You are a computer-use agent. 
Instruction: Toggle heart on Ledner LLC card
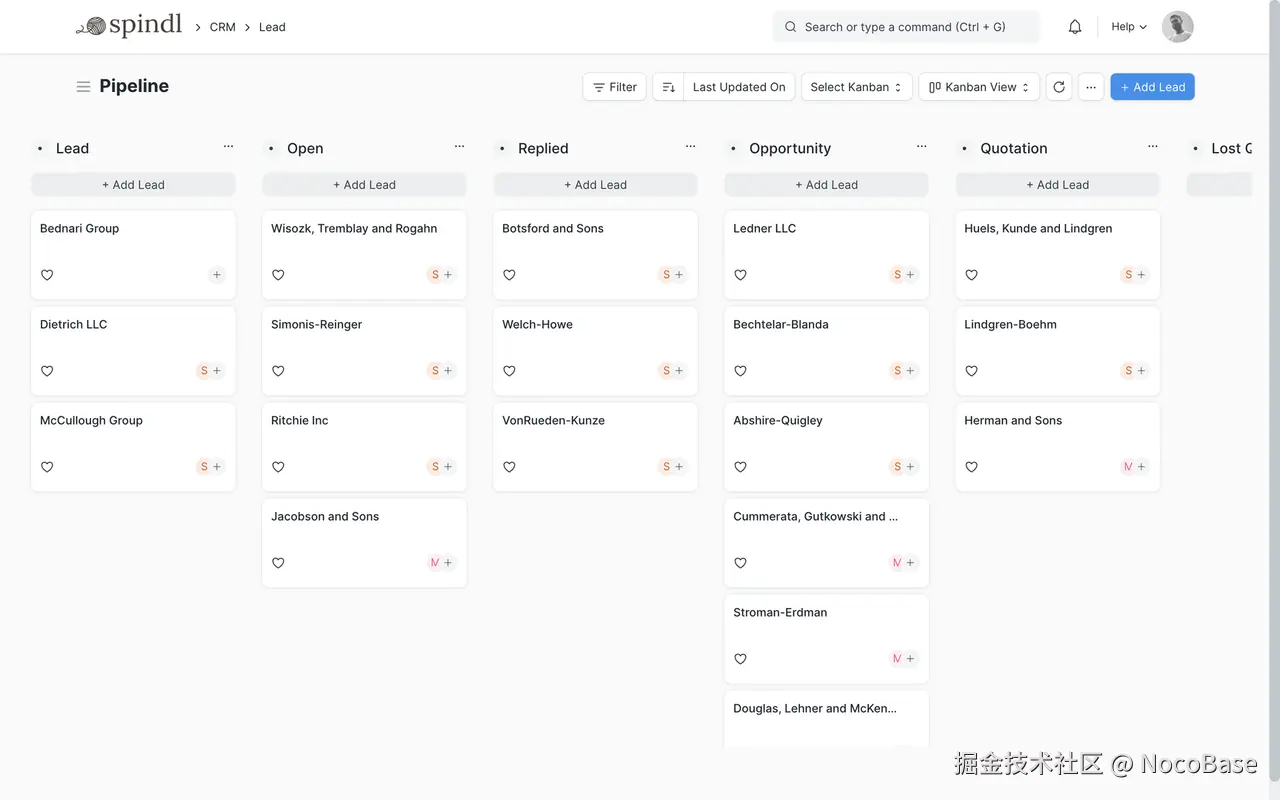pos(740,275)
